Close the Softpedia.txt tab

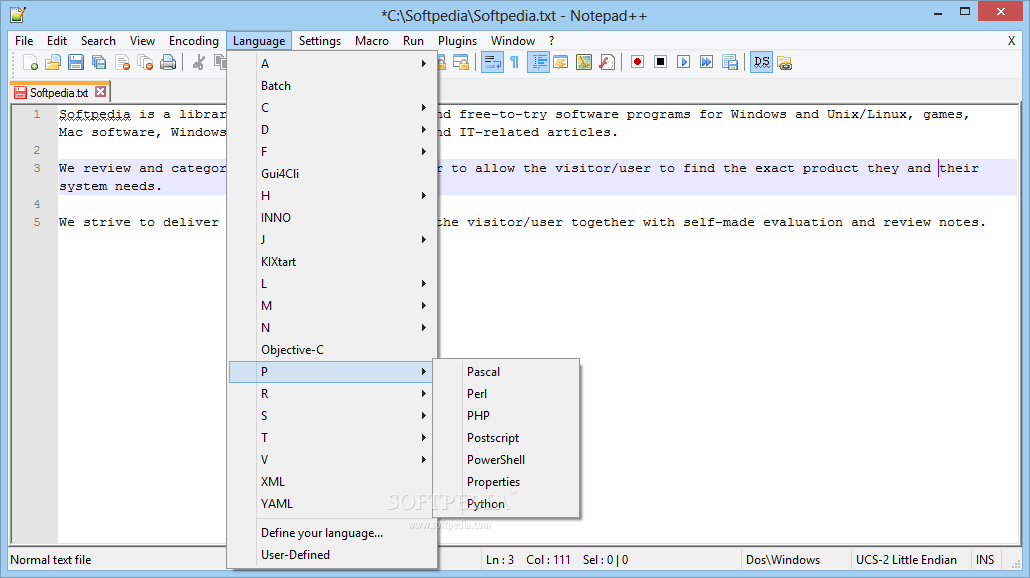[x=101, y=92]
